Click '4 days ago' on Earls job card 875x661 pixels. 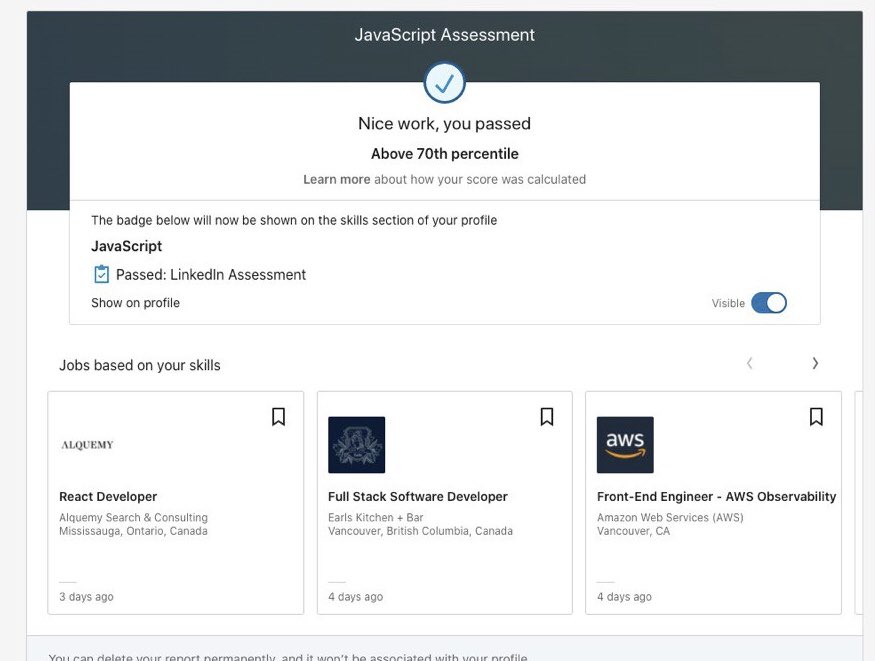click(355, 597)
